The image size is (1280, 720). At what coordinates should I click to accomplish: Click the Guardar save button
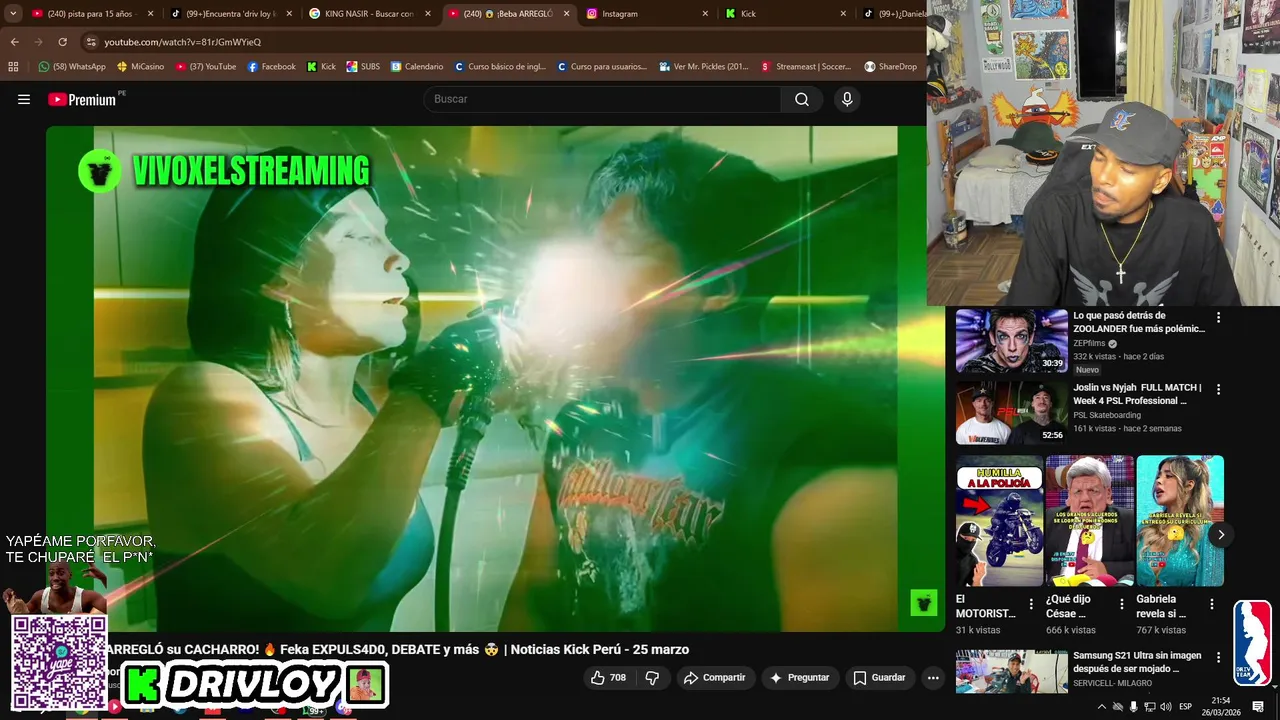click(879, 678)
